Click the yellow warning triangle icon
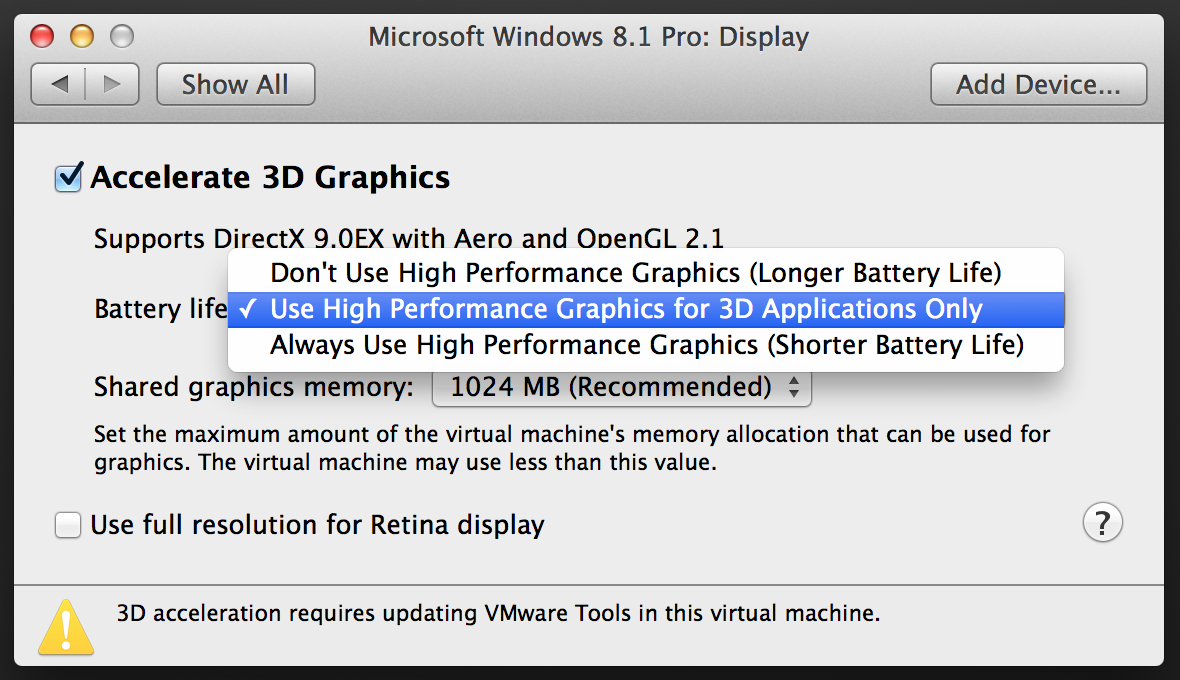The width and height of the screenshot is (1180, 680). [x=66, y=627]
